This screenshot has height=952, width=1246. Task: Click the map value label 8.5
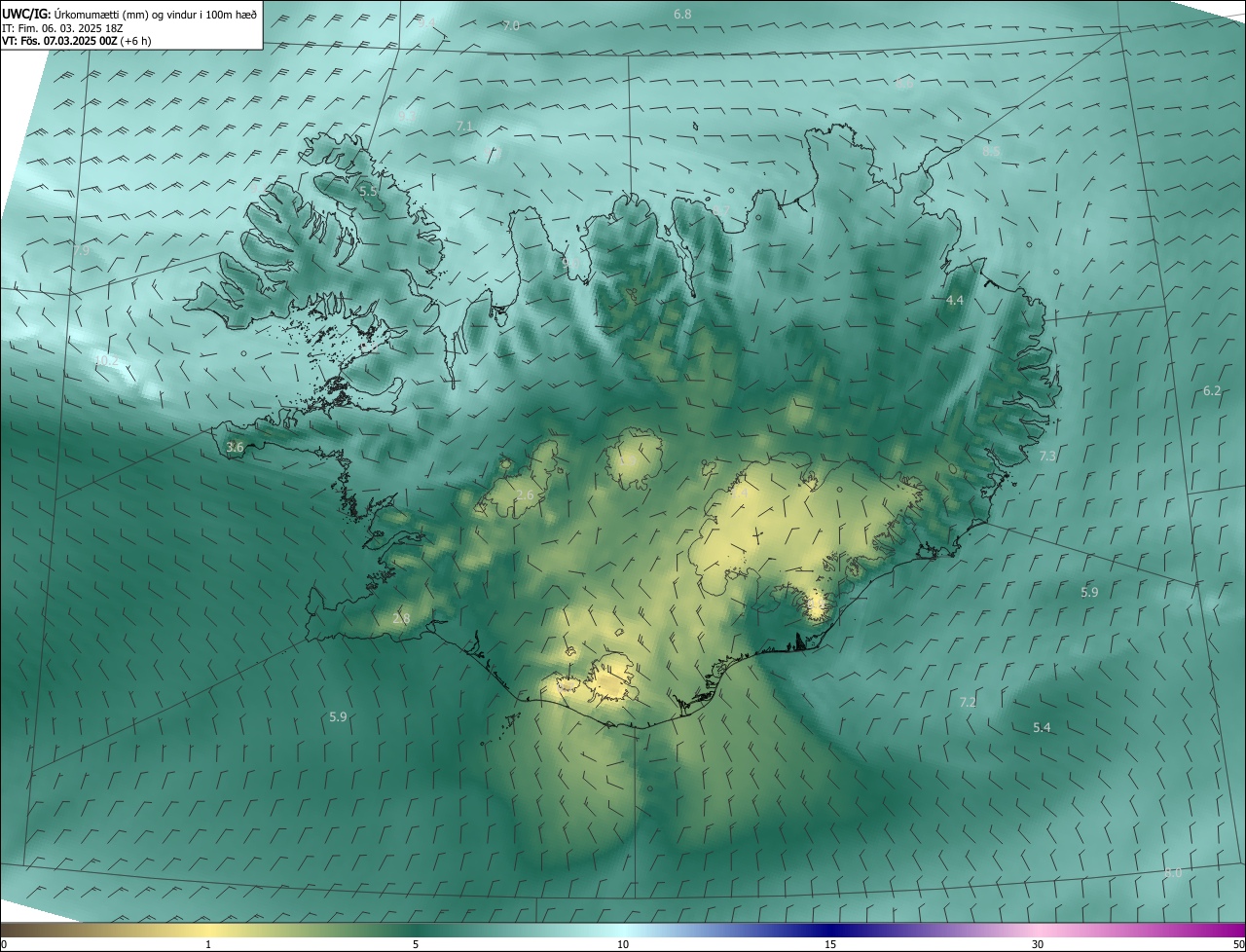(x=991, y=152)
